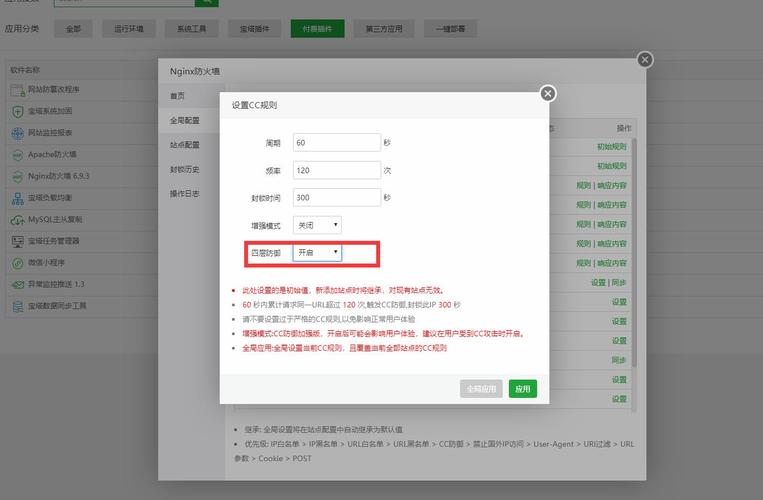Choose the 运行环境 category filter

(x=129, y=29)
